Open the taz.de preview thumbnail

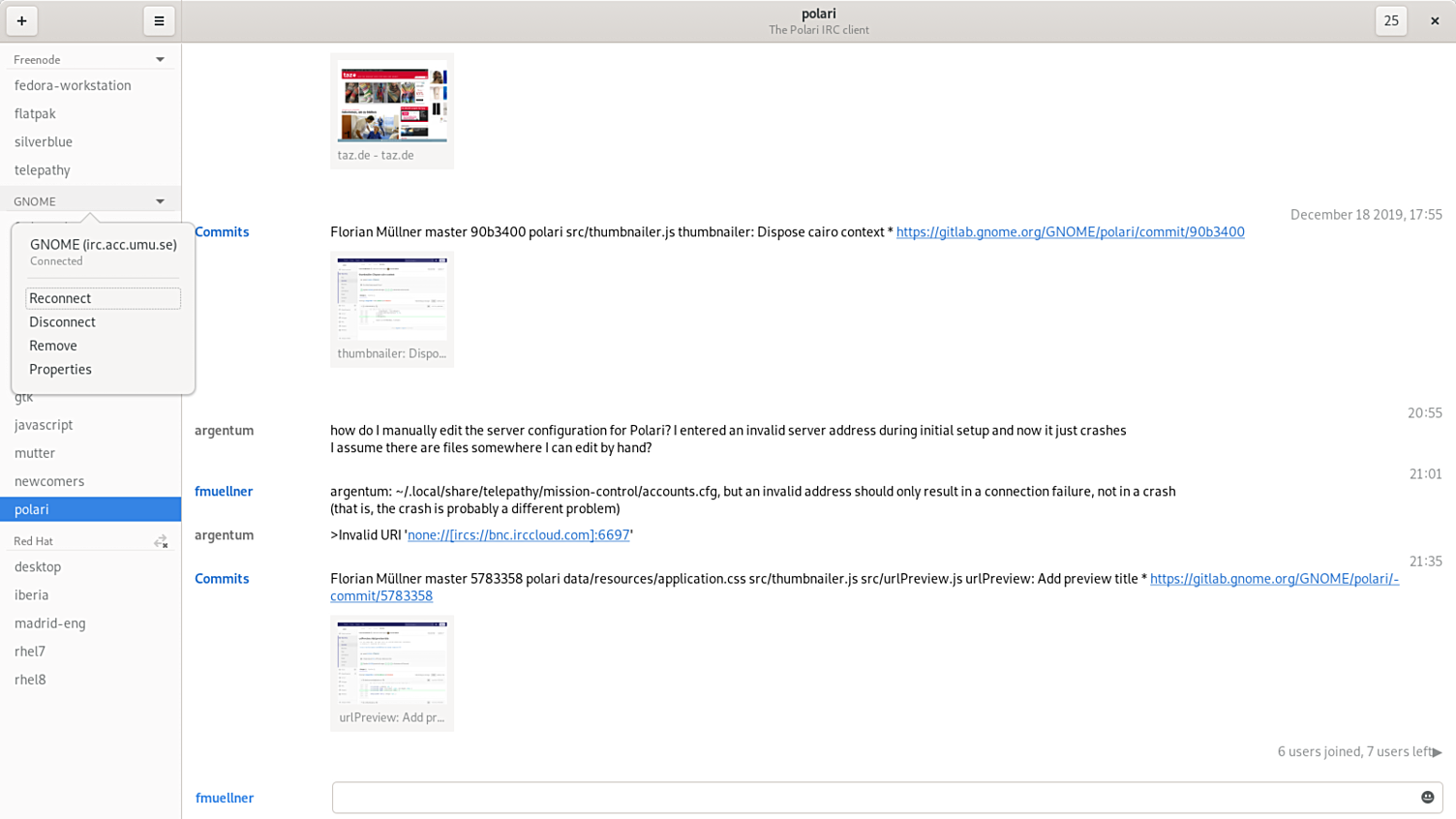(392, 102)
